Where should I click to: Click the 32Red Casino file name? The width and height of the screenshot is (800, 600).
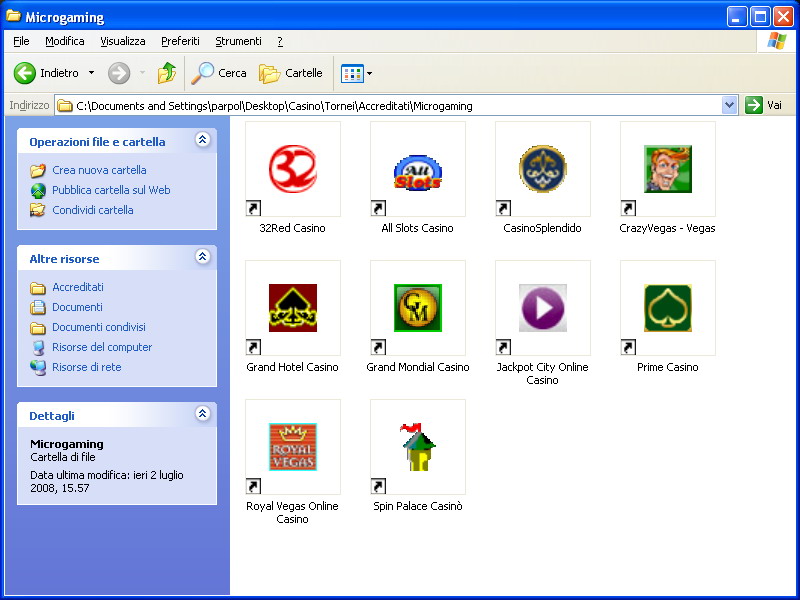click(x=292, y=228)
